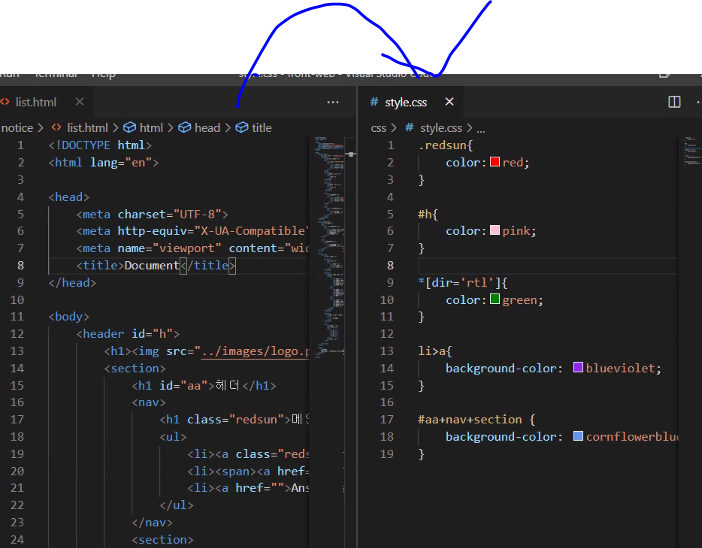The height and width of the screenshot is (548, 702).
Task: Click the html cube icon in breadcrumb
Action: [x=129, y=128]
